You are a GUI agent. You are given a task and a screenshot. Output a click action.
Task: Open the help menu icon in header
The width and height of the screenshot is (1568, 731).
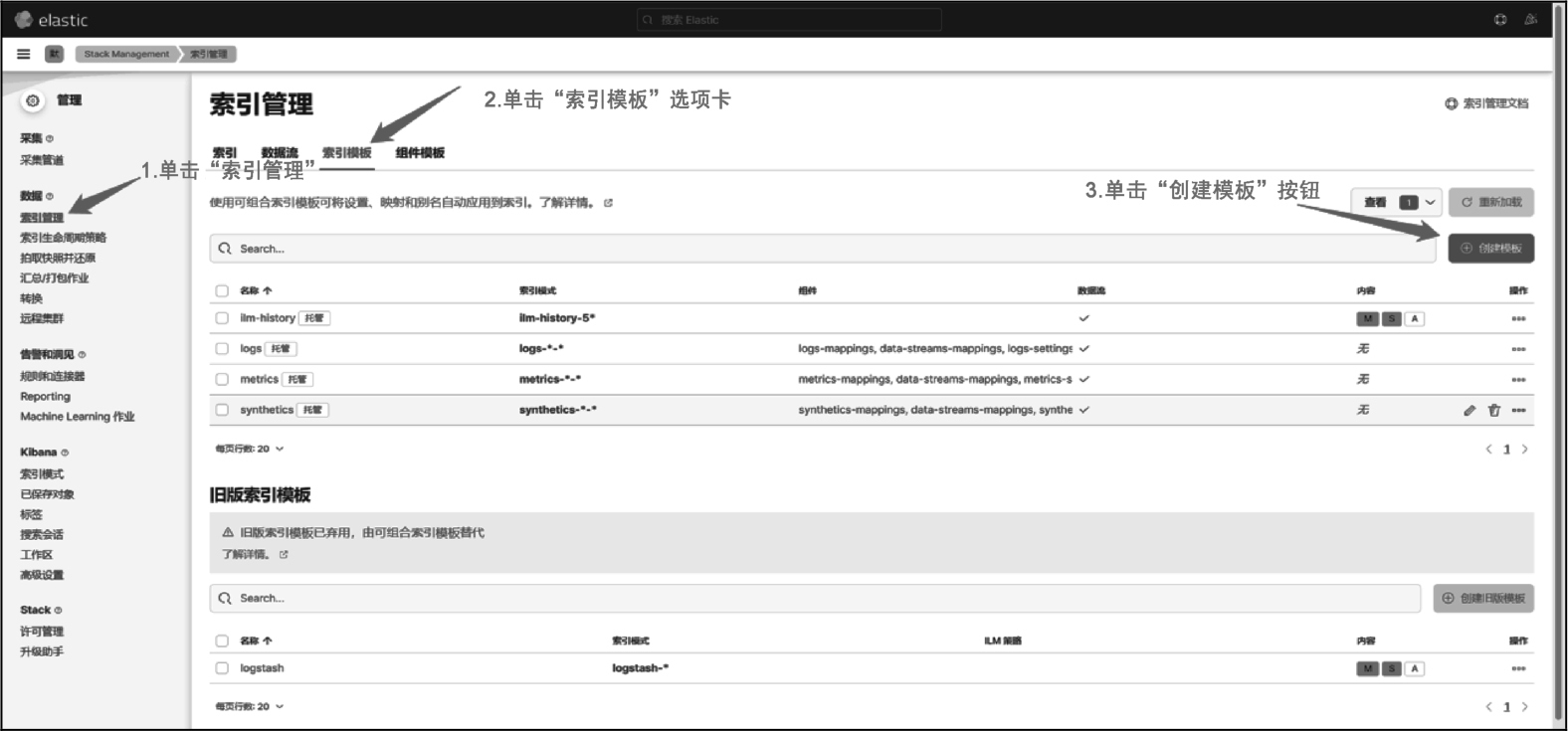(x=1500, y=19)
